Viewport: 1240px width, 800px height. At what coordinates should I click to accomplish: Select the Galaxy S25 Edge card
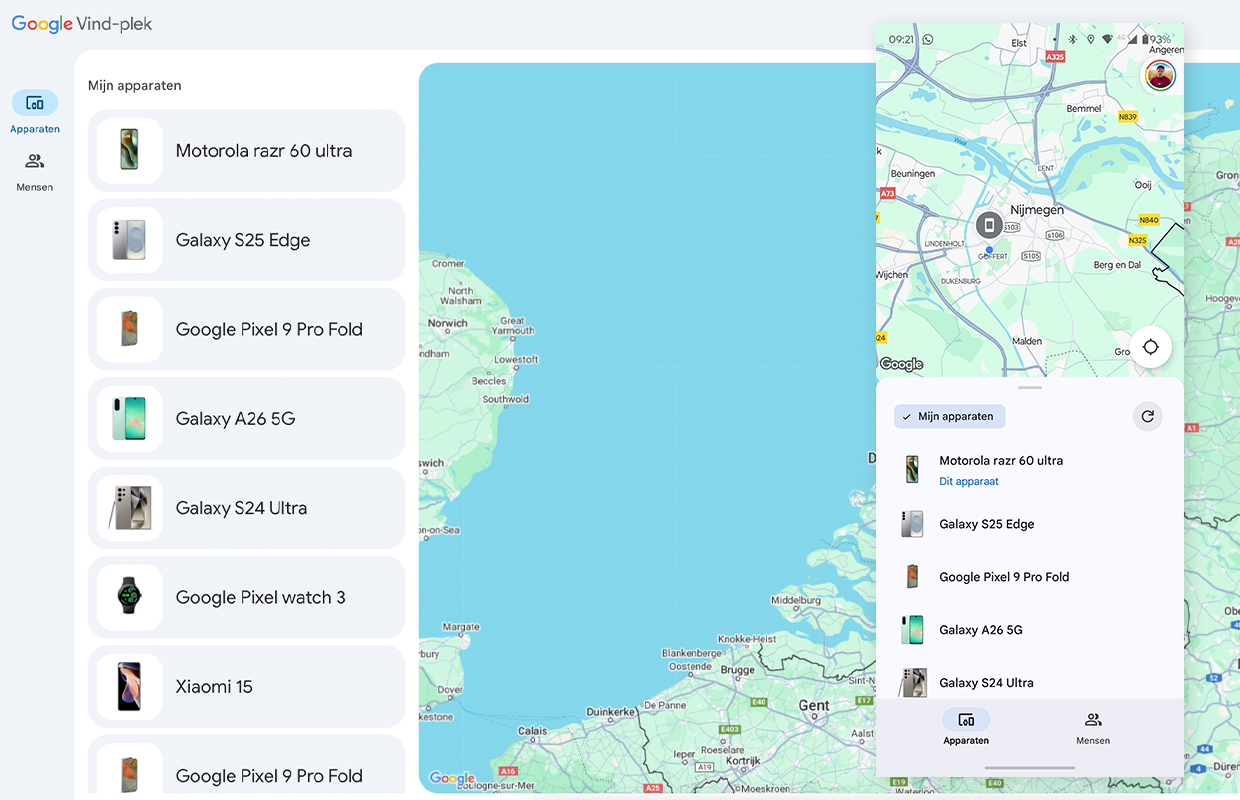246,240
